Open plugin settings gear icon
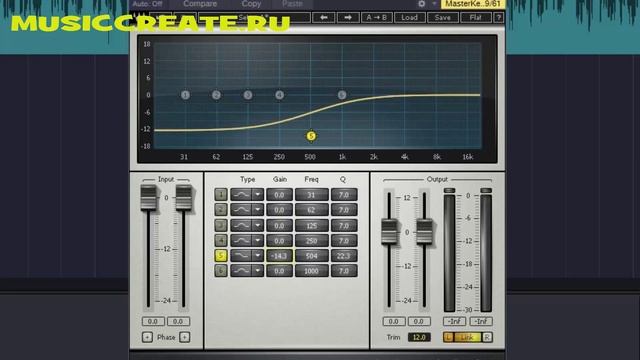Screen dimensions: 640x360 tap(422, 4)
